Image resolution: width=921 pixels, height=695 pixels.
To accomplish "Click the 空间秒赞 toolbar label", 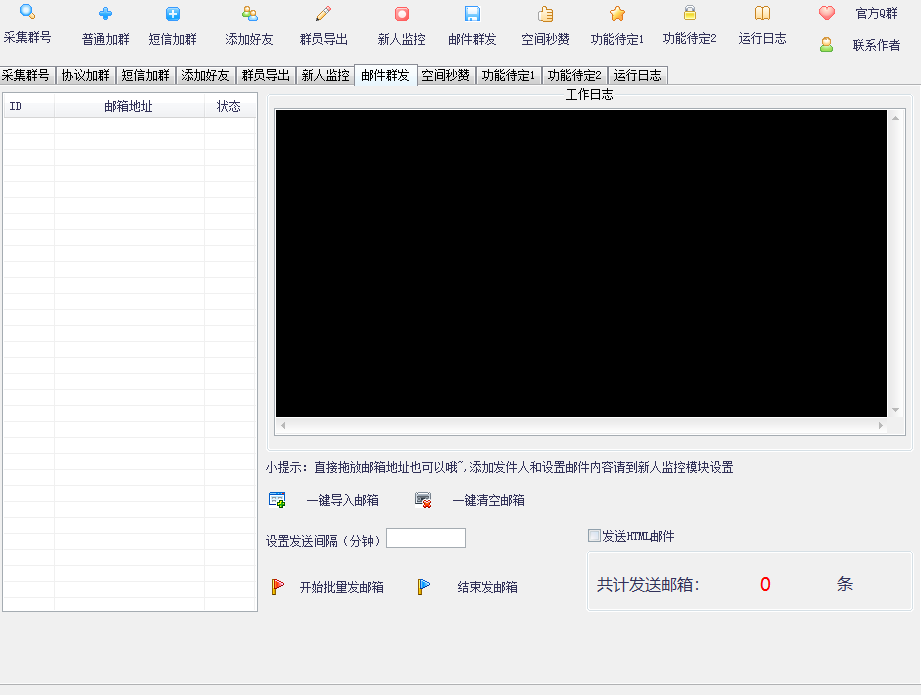I will (546, 39).
